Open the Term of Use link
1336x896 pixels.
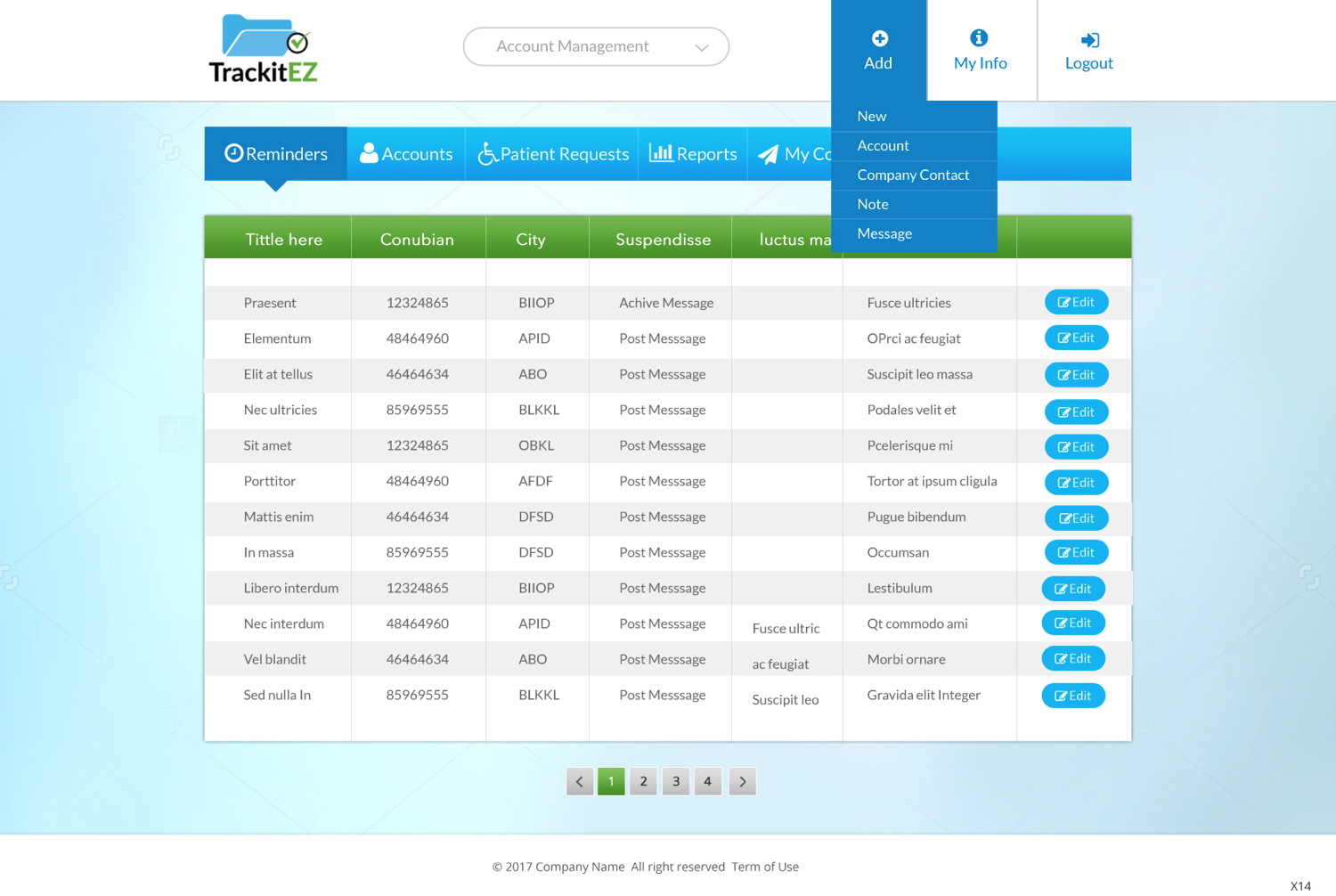coord(765,867)
